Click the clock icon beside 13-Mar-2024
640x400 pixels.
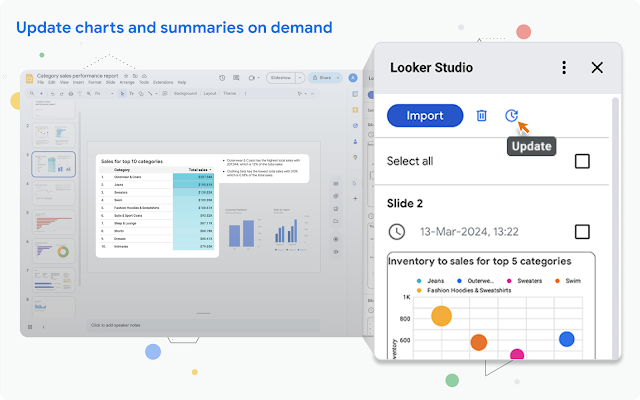click(x=396, y=232)
